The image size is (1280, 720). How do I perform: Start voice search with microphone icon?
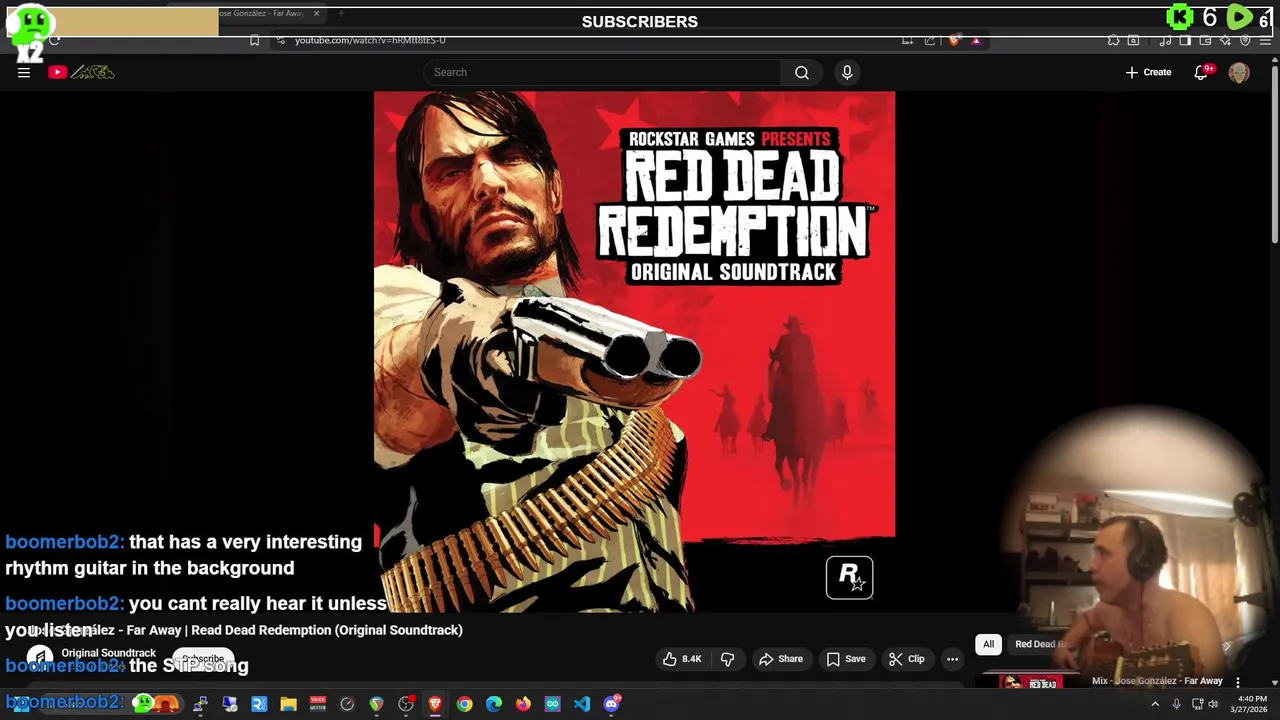point(847,72)
